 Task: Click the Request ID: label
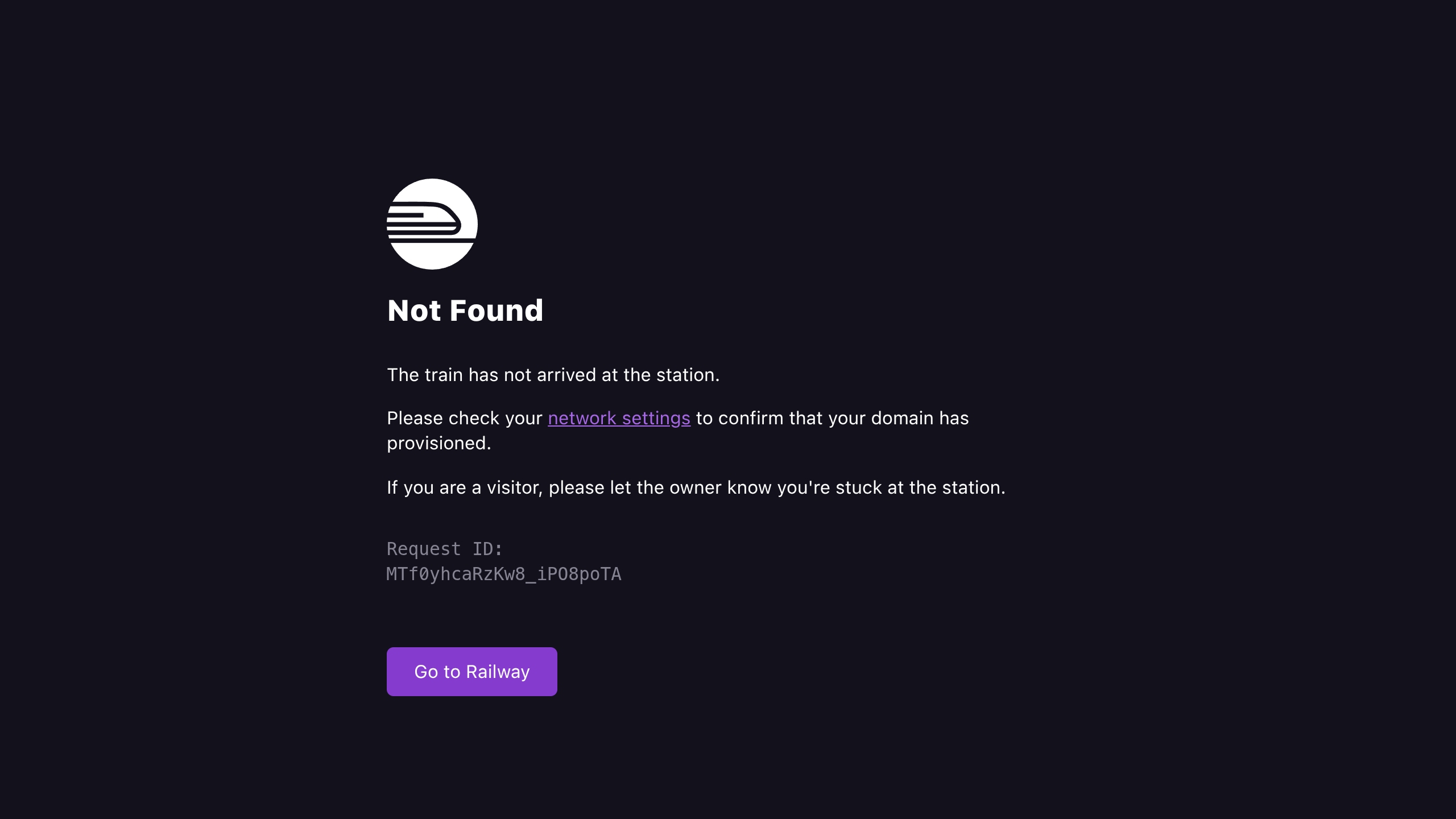[x=445, y=549]
